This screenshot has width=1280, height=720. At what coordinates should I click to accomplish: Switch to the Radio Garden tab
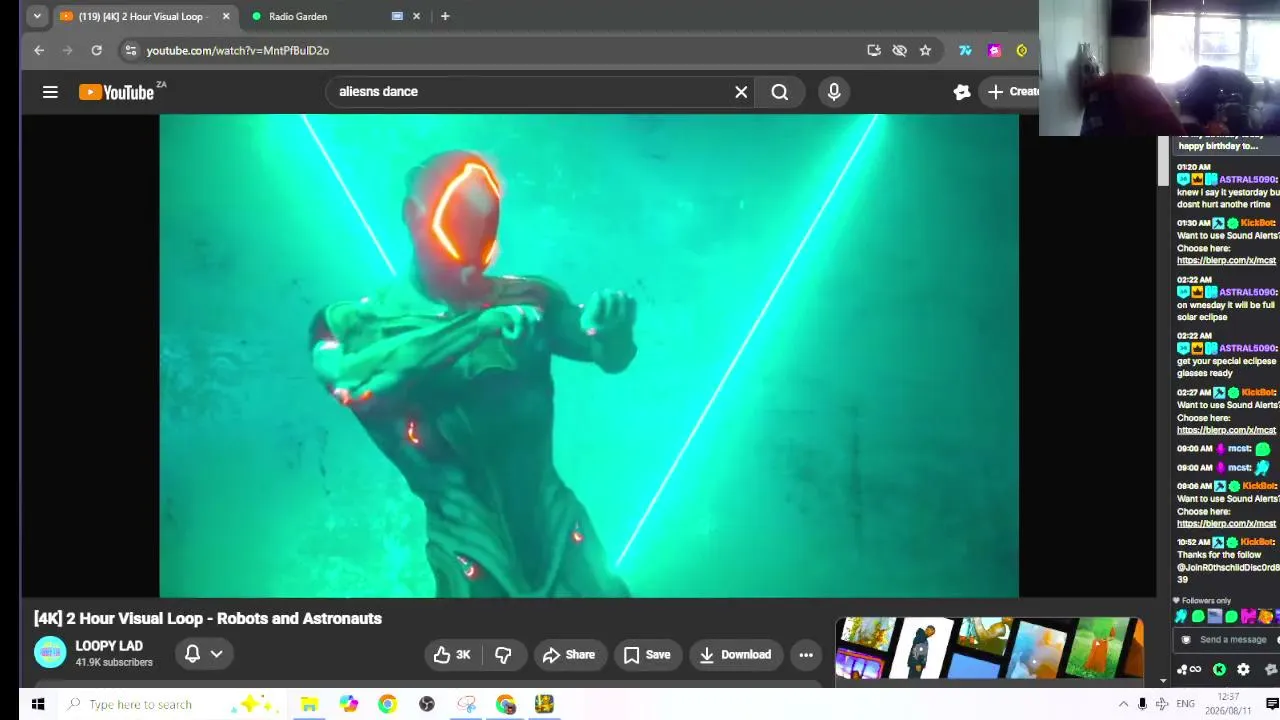click(298, 16)
